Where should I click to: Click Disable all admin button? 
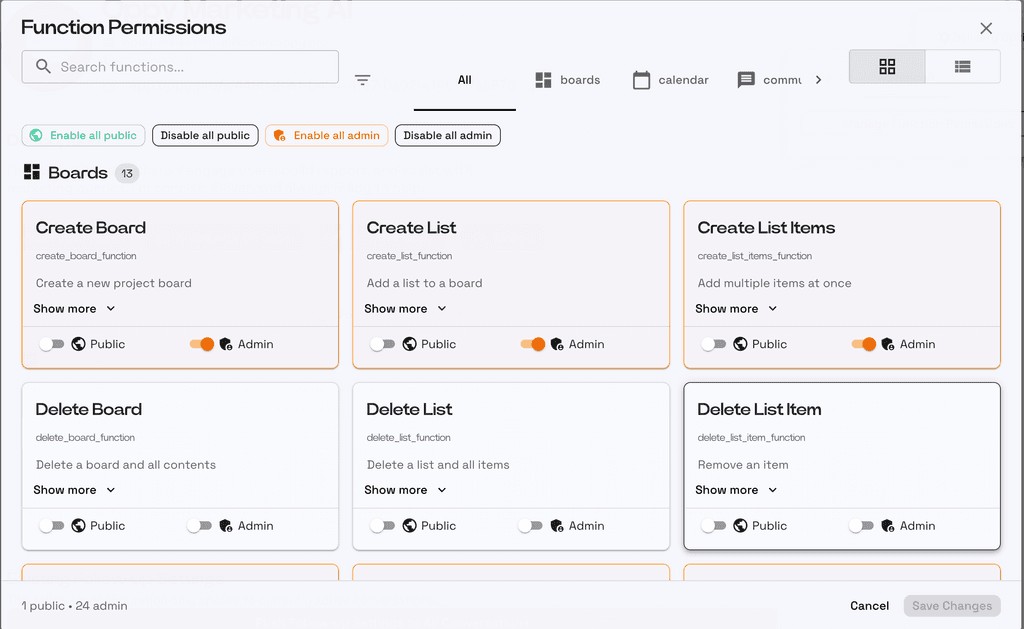(447, 135)
